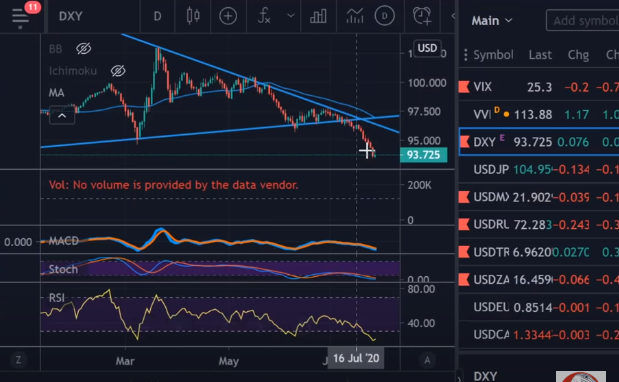Change the D daily interval
Viewport: 619px width, 382px height.
pos(157,16)
